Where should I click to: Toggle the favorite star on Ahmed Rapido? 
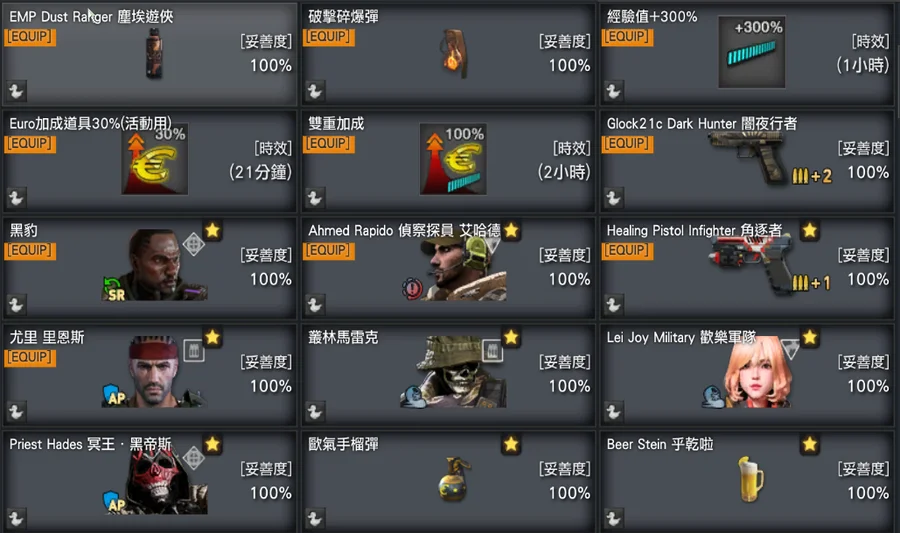tap(511, 231)
